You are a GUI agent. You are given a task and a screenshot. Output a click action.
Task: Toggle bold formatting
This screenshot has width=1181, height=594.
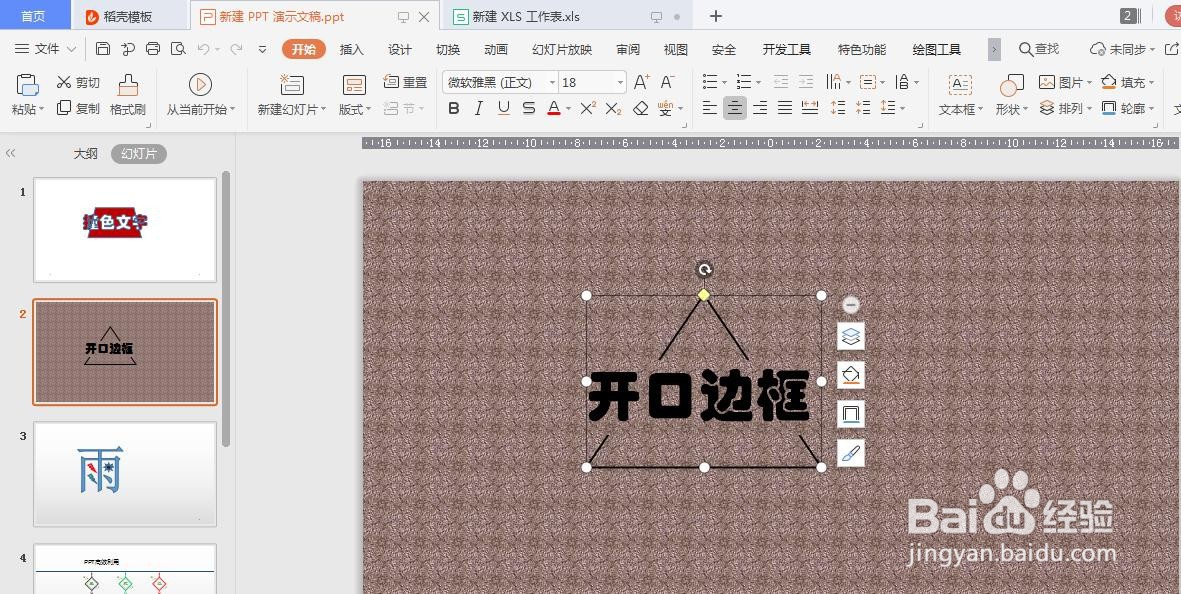click(453, 108)
